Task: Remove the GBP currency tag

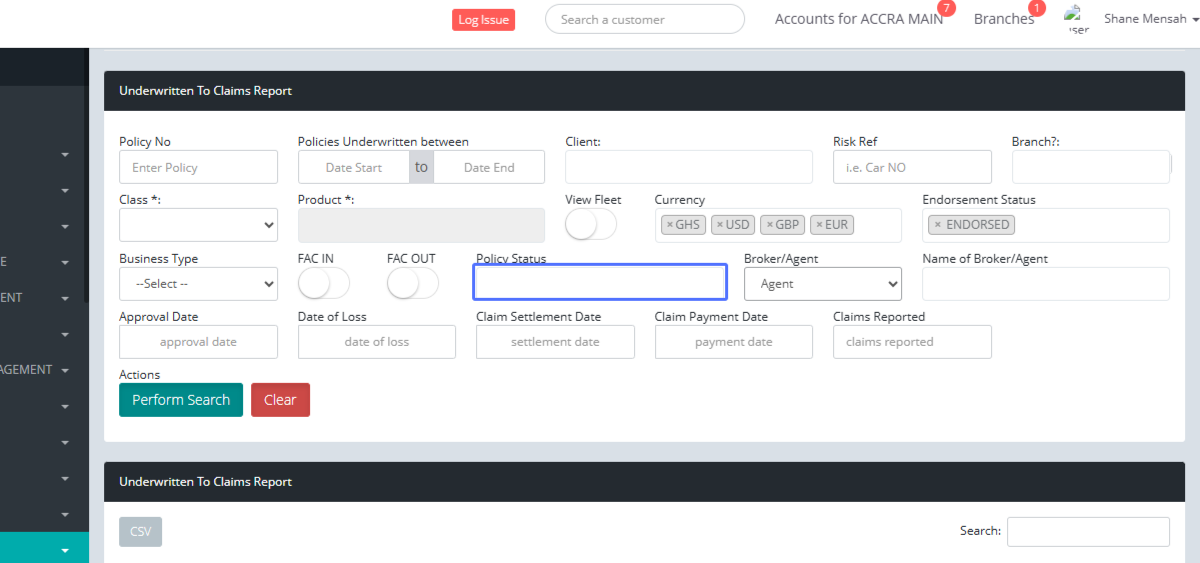Action: coord(769,225)
